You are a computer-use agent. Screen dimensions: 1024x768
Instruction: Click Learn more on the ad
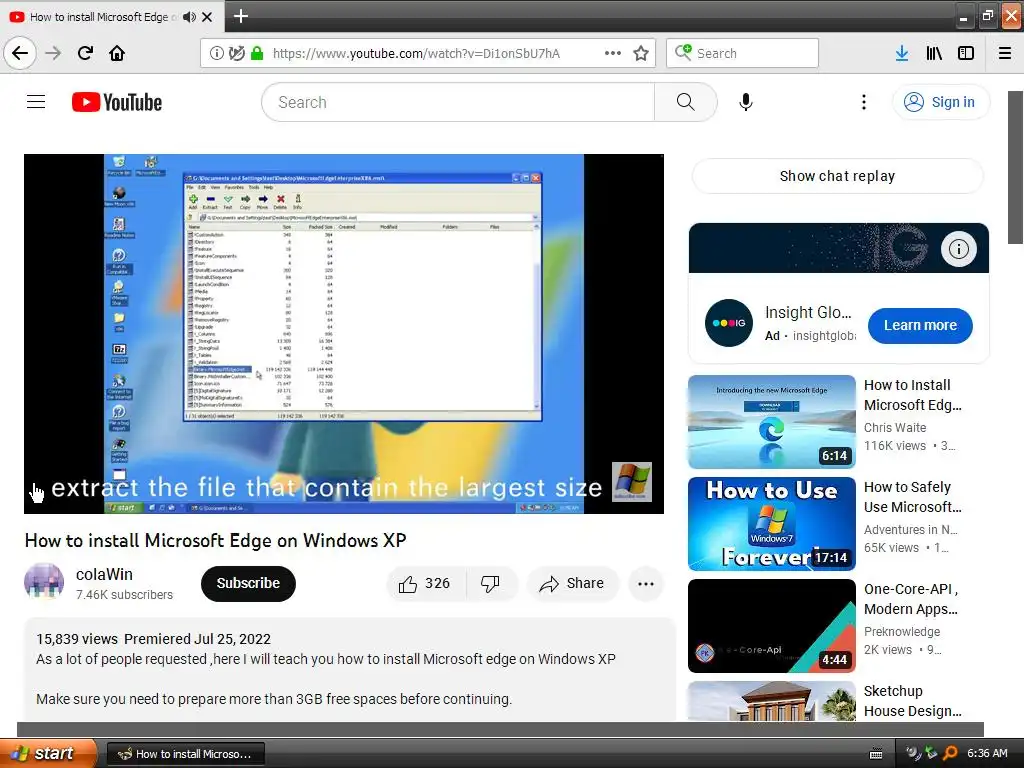click(920, 325)
